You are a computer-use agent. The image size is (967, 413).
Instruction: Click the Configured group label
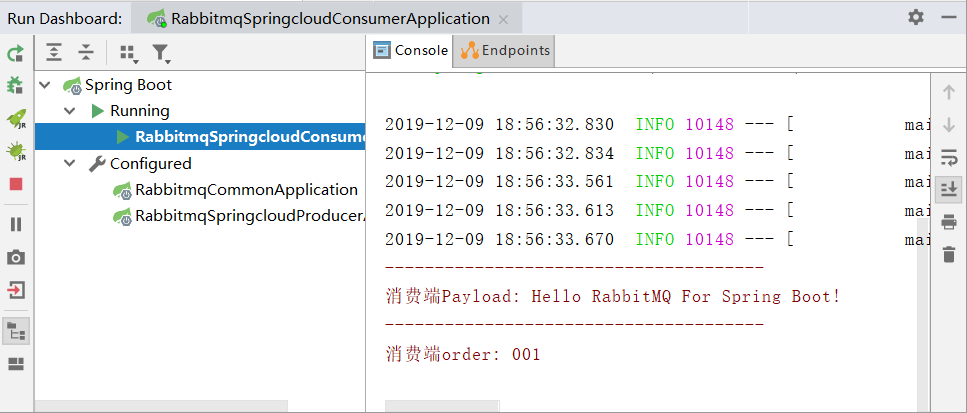pos(150,164)
